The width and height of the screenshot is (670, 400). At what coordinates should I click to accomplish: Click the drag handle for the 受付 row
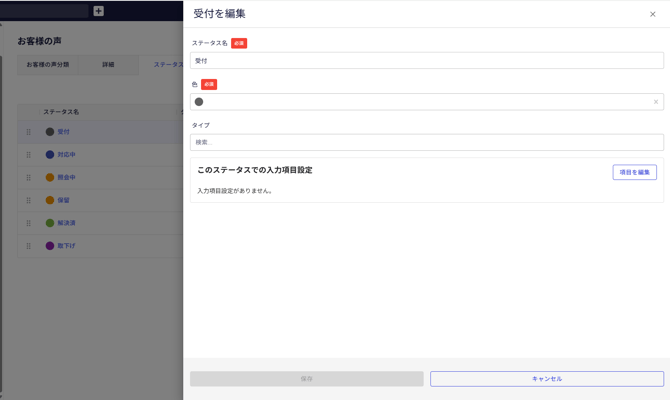[x=28, y=132]
